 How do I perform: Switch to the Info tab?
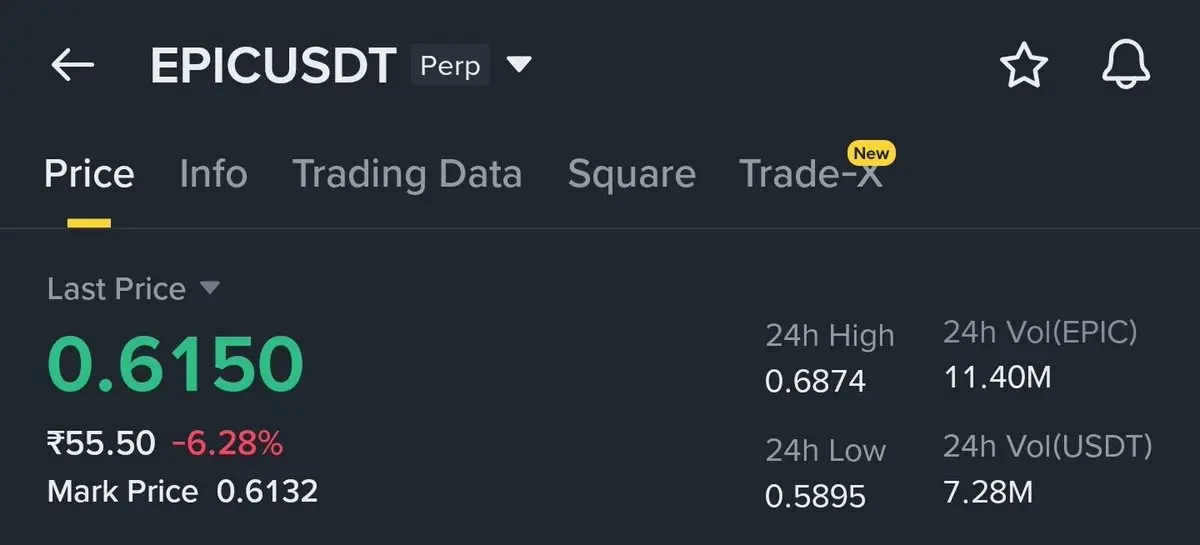tap(213, 174)
